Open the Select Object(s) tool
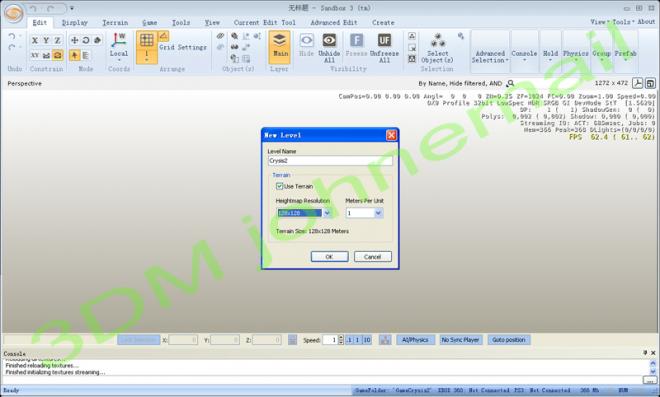The height and width of the screenshot is (397, 660). pyautogui.click(x=437, y=40)
